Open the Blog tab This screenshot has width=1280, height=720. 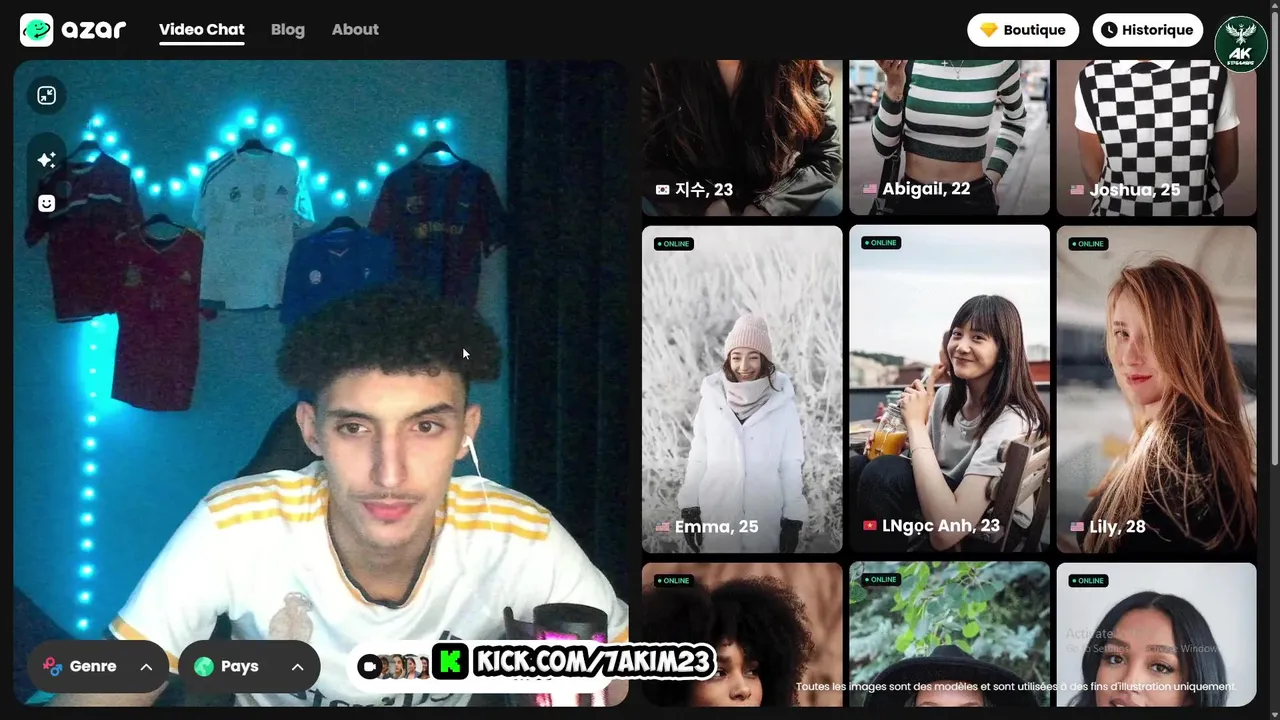tap(288, 30)
